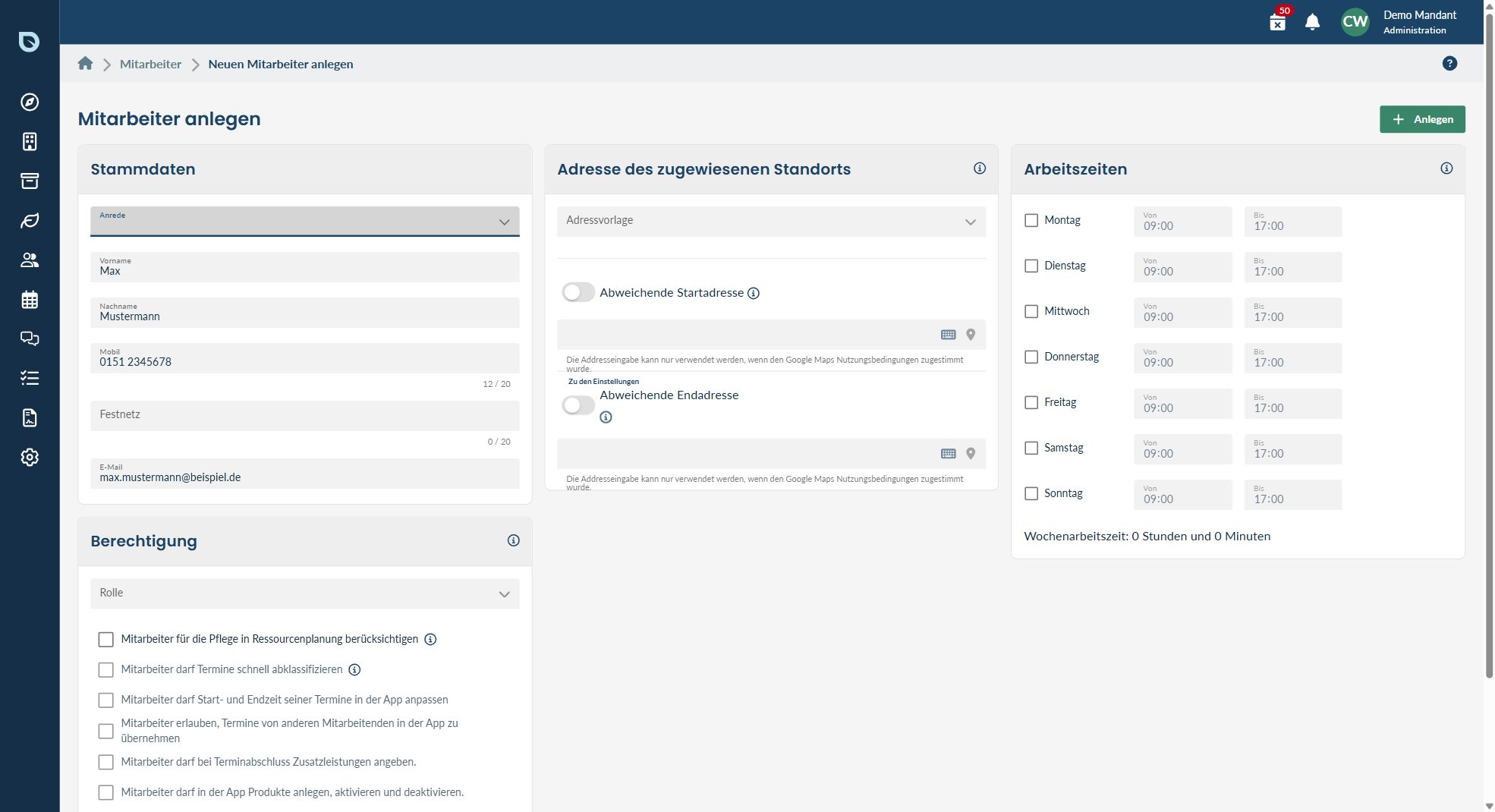Screen dimensions: 1495x812
Task: Click the CW user avatar
Action: pos(1355,22)
